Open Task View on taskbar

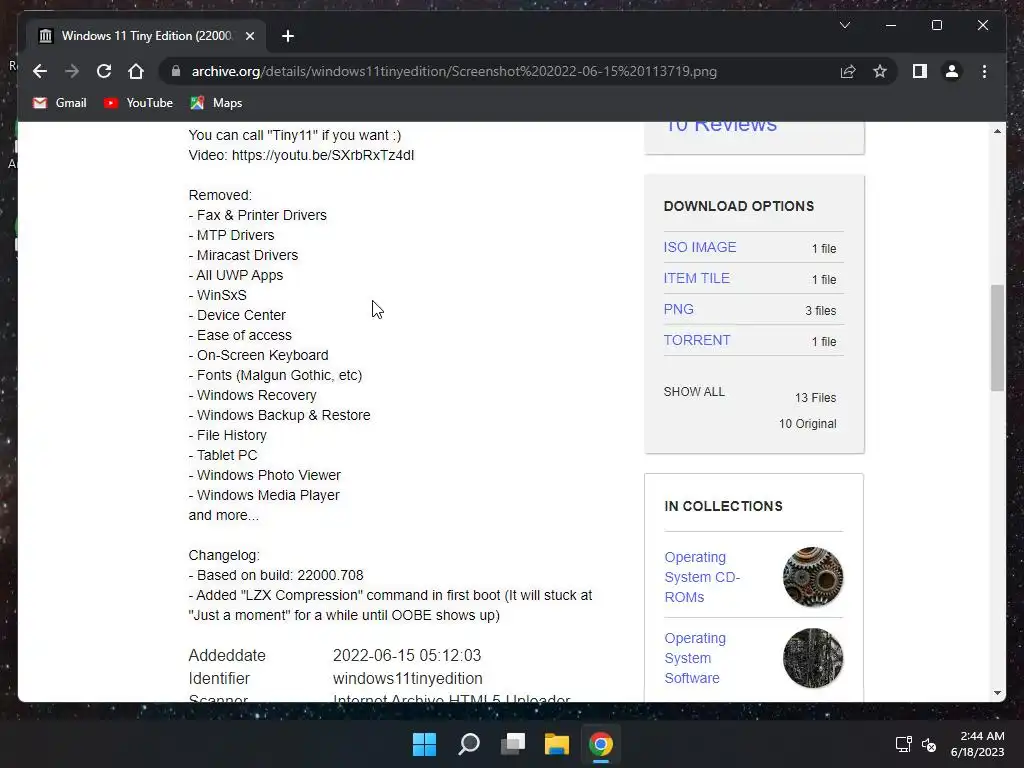tap(513, 744)
